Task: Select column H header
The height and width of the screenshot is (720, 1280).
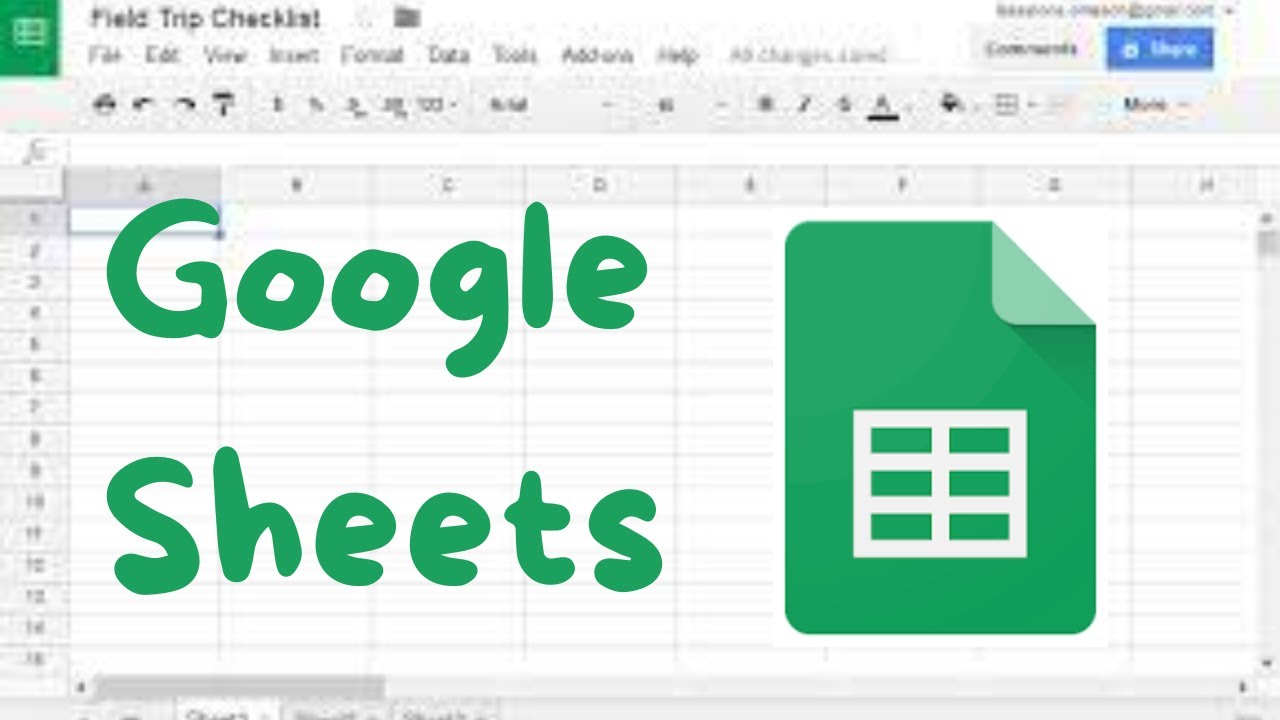Action: 1192,185
